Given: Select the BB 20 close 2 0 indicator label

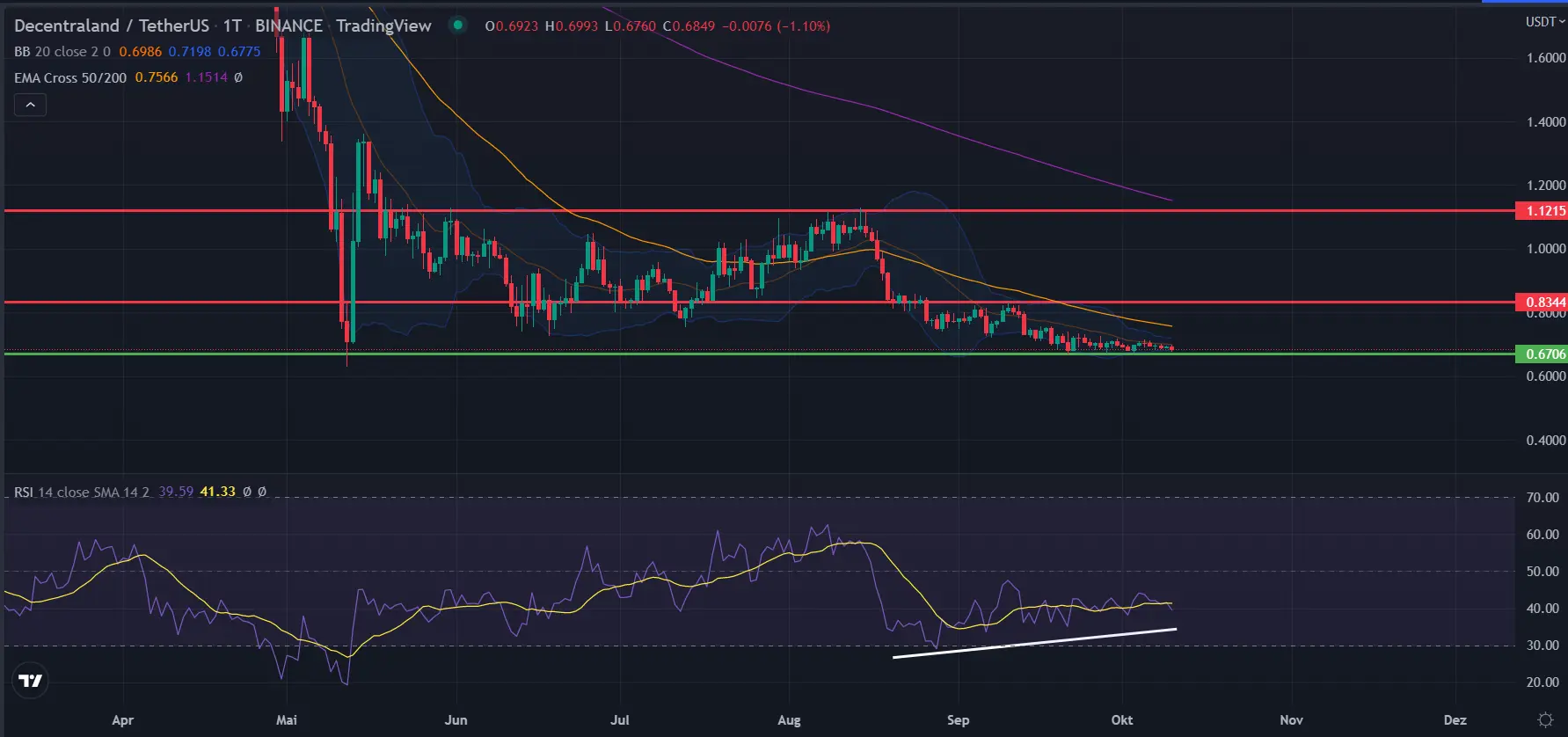Looking at the screenshot, I should click(62, 52).
